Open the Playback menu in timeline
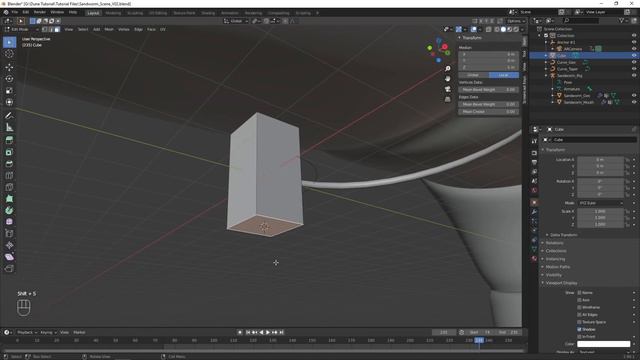Image resolution: width=640 pixels, height=360 pixels. point(27,332)
